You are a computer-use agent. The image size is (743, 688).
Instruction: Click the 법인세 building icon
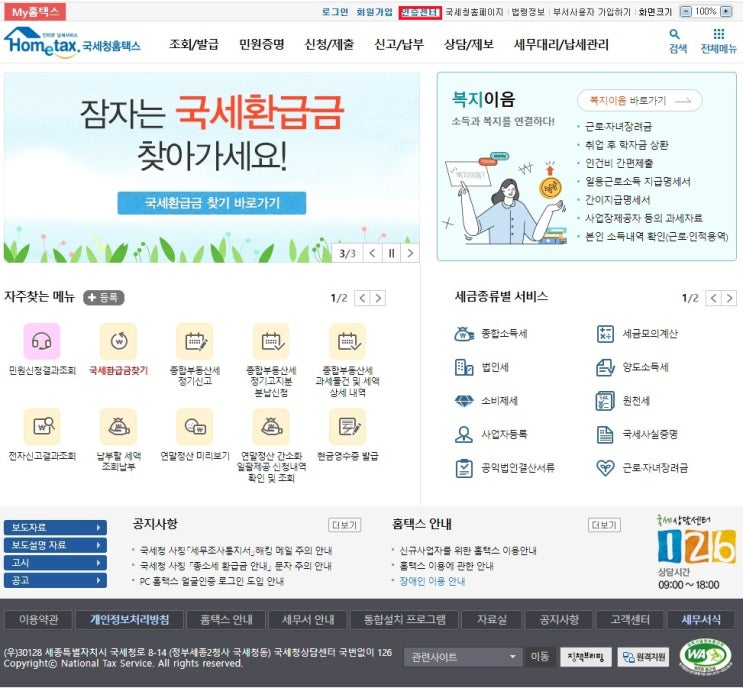[x=464, y=367]
